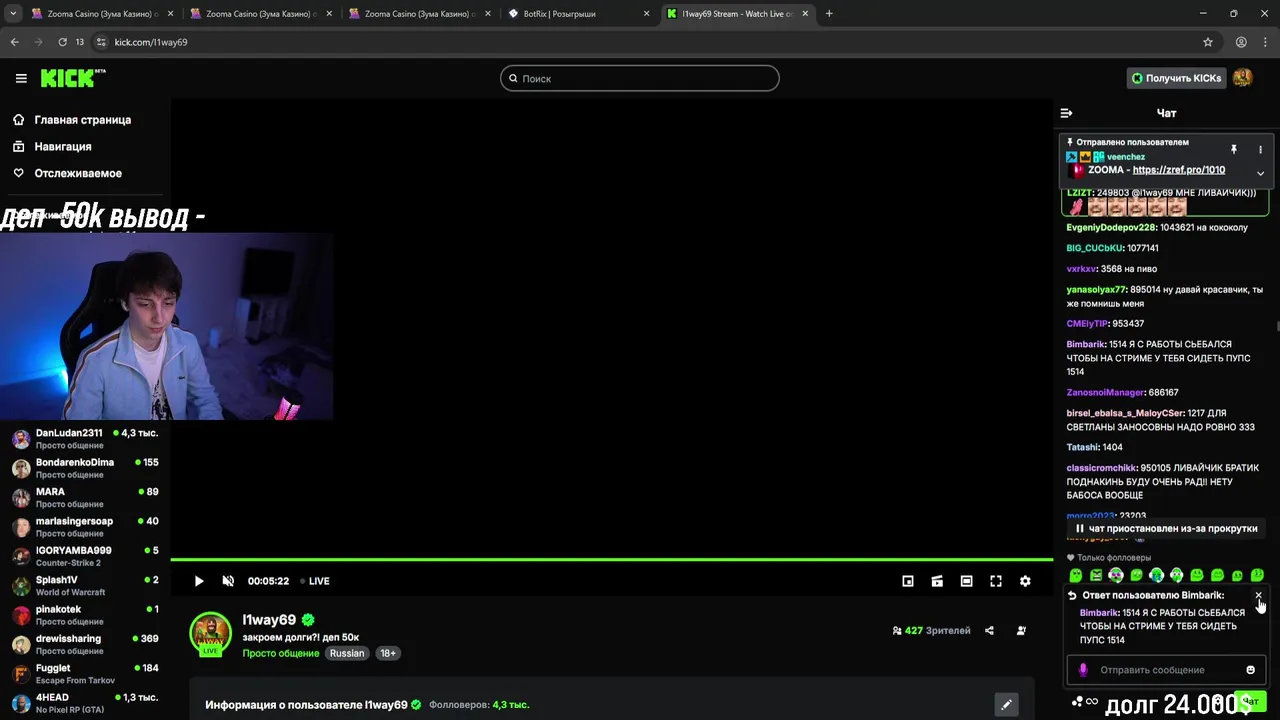Open Fugglet channel
The image size is (1280, 720).
click(x=85, y=673)
